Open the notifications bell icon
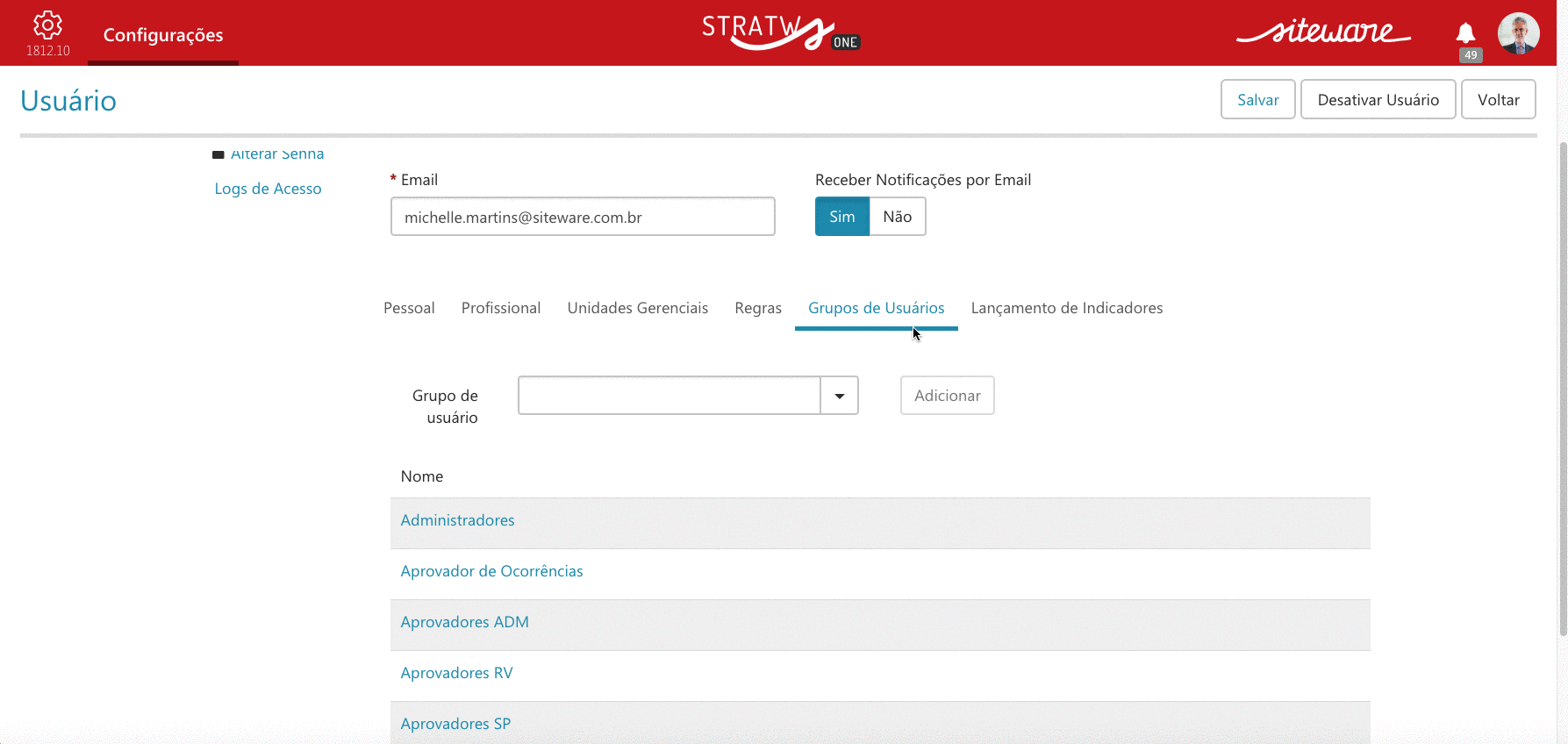Screen dimensions: 1568x744 pos(1465,33)
